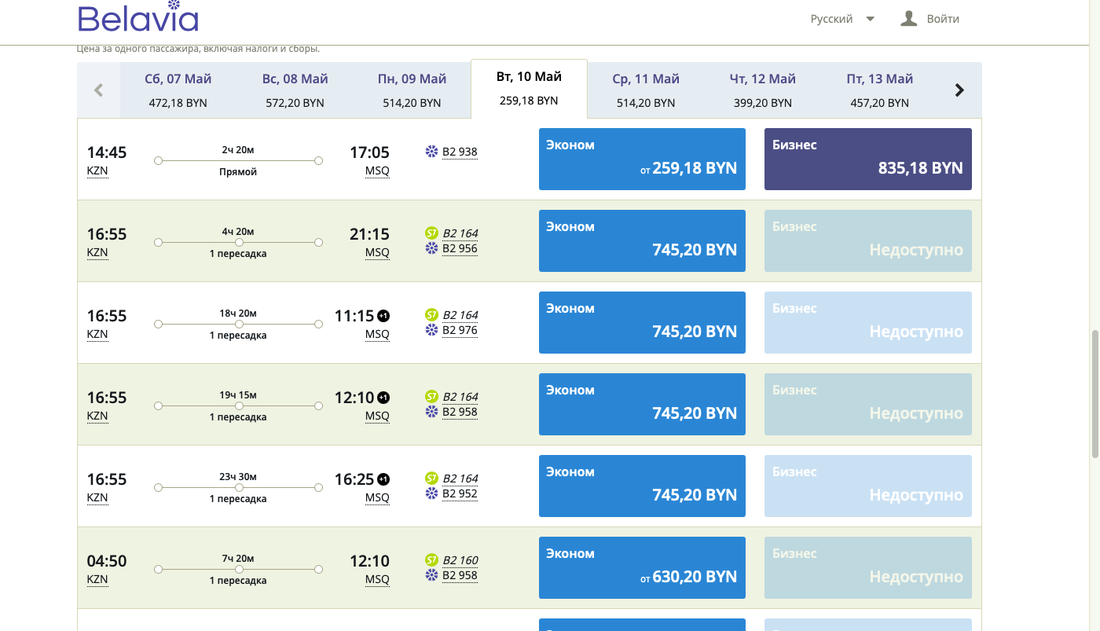1100x631 pixels.
Task: Click the Belavia logo
Action: tap(138, 17)
